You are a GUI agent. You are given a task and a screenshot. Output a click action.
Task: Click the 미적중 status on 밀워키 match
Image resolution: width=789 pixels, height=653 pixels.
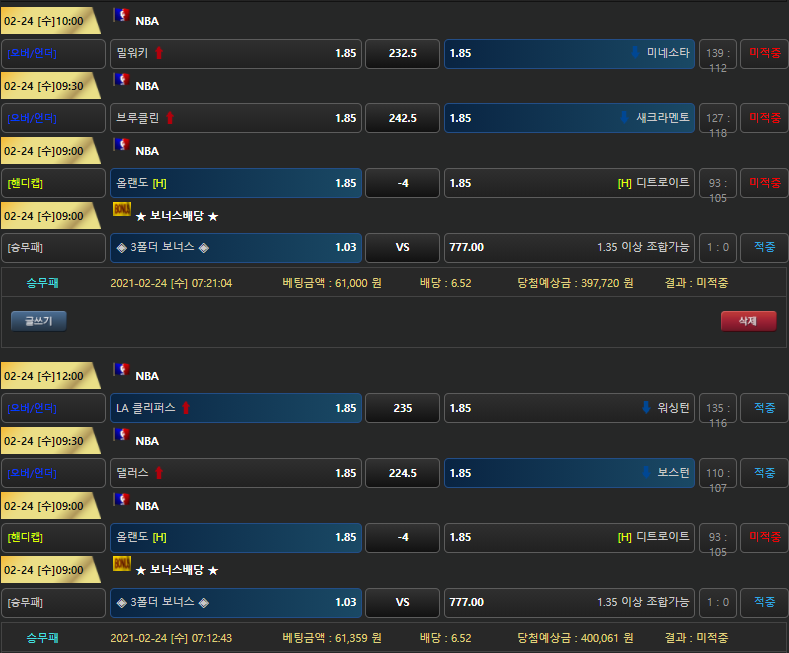(x=764, y=53)
